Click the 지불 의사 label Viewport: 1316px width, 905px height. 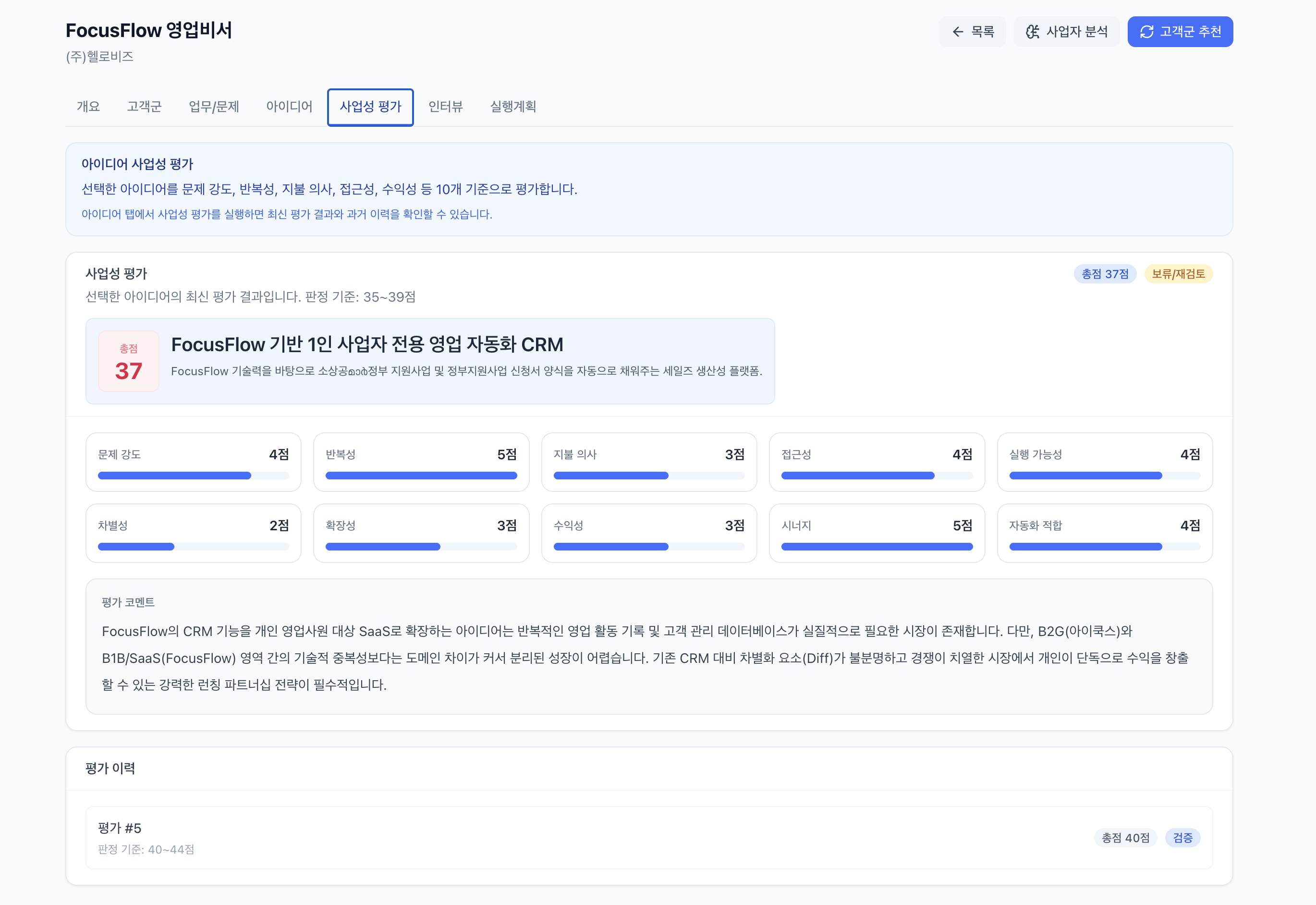575,454
